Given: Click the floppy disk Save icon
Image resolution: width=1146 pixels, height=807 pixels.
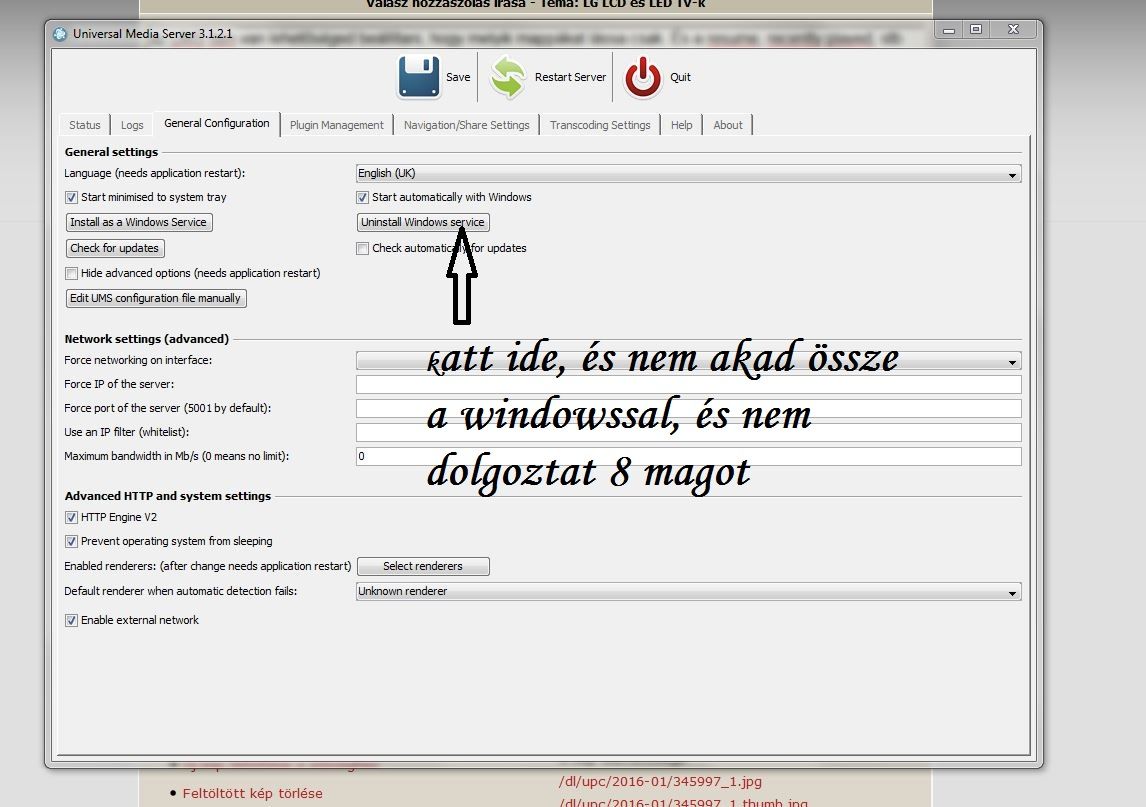Looking at the screenshot, I should point(420,77).
